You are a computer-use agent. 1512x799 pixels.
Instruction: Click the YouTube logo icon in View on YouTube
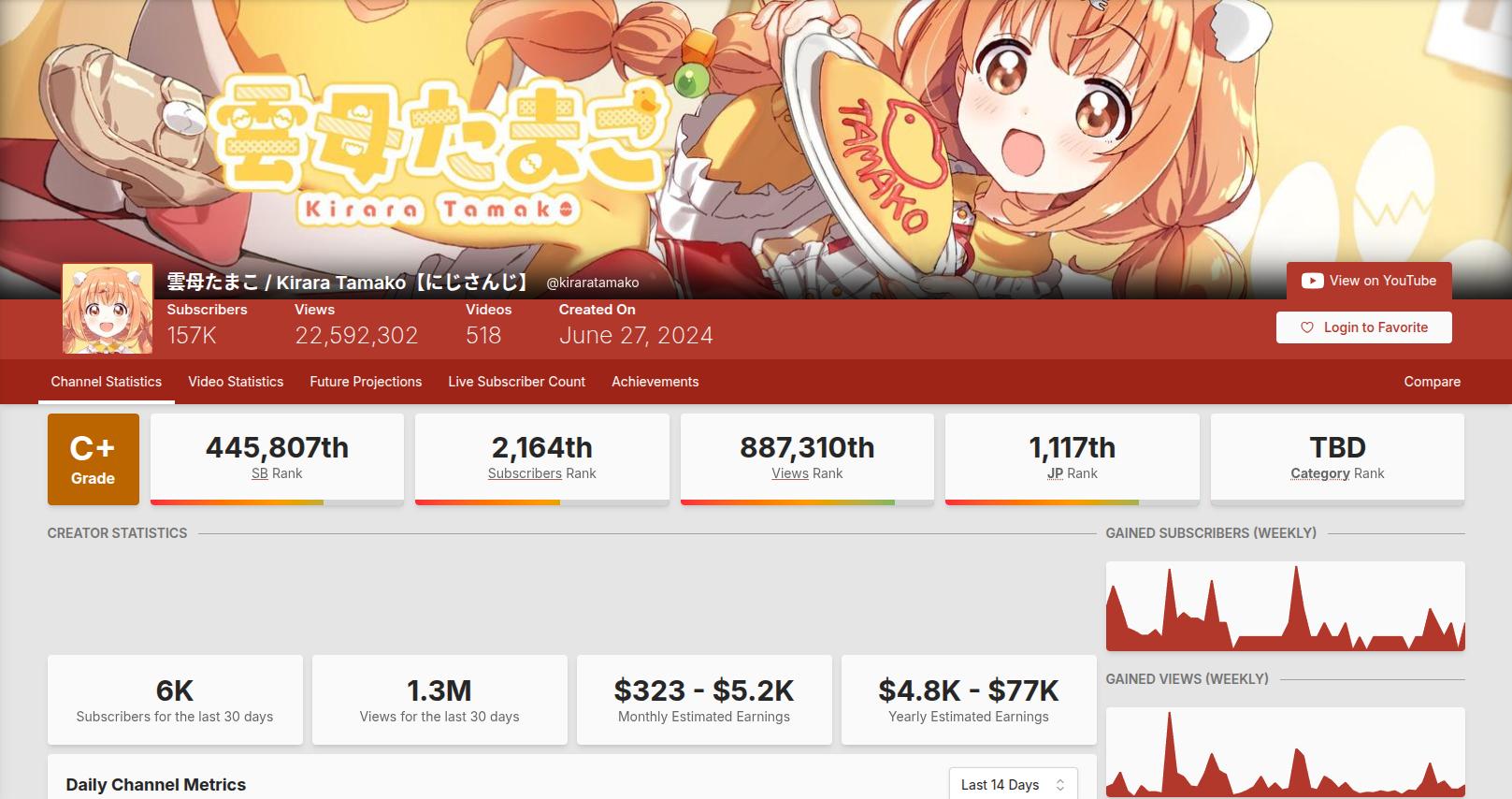(1312, 281)
